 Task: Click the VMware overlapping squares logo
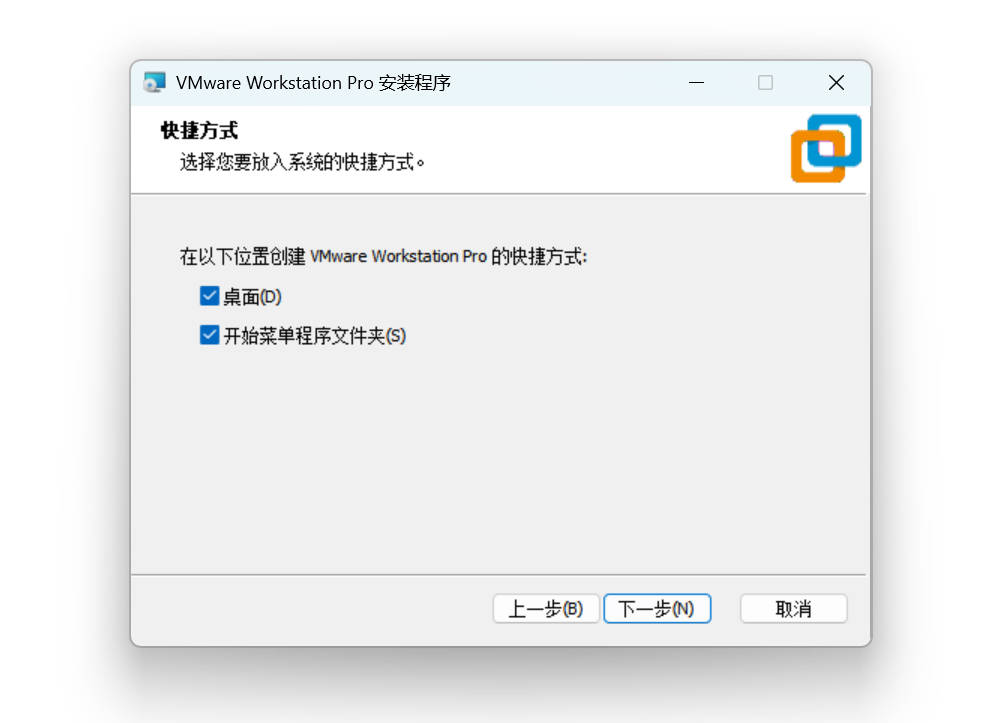click(x=826, y=149)
